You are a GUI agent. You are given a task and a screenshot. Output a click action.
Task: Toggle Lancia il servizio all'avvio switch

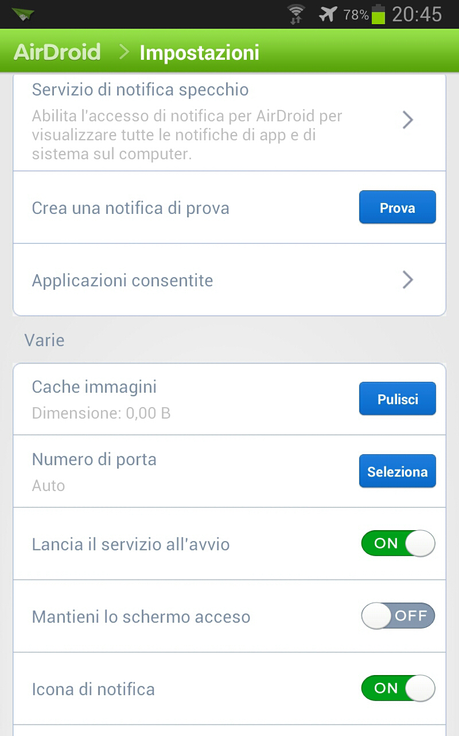398,544
